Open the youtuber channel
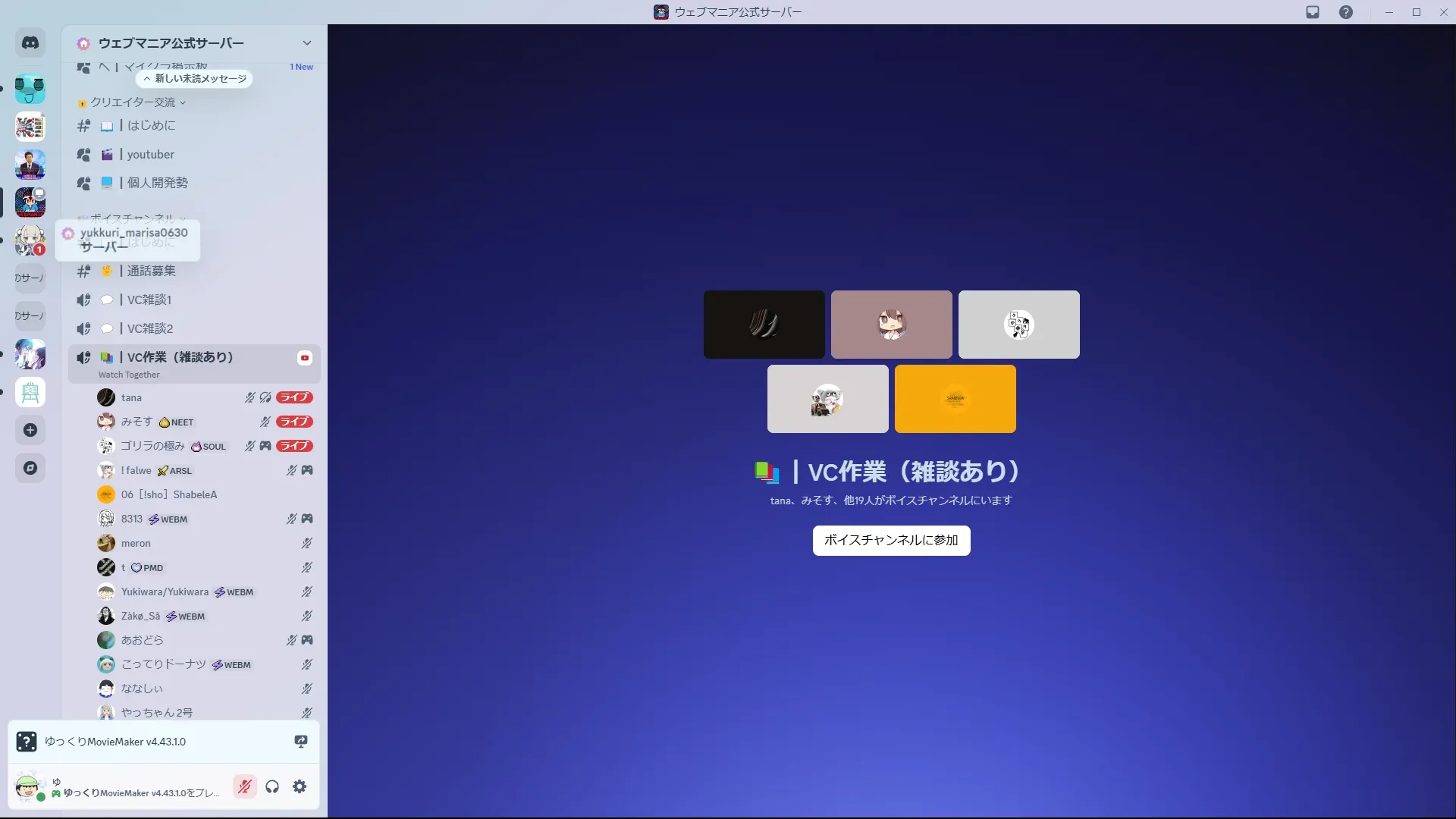This screenshot has height=819, width=1456. pyautogui.click(x=151, y=155)
